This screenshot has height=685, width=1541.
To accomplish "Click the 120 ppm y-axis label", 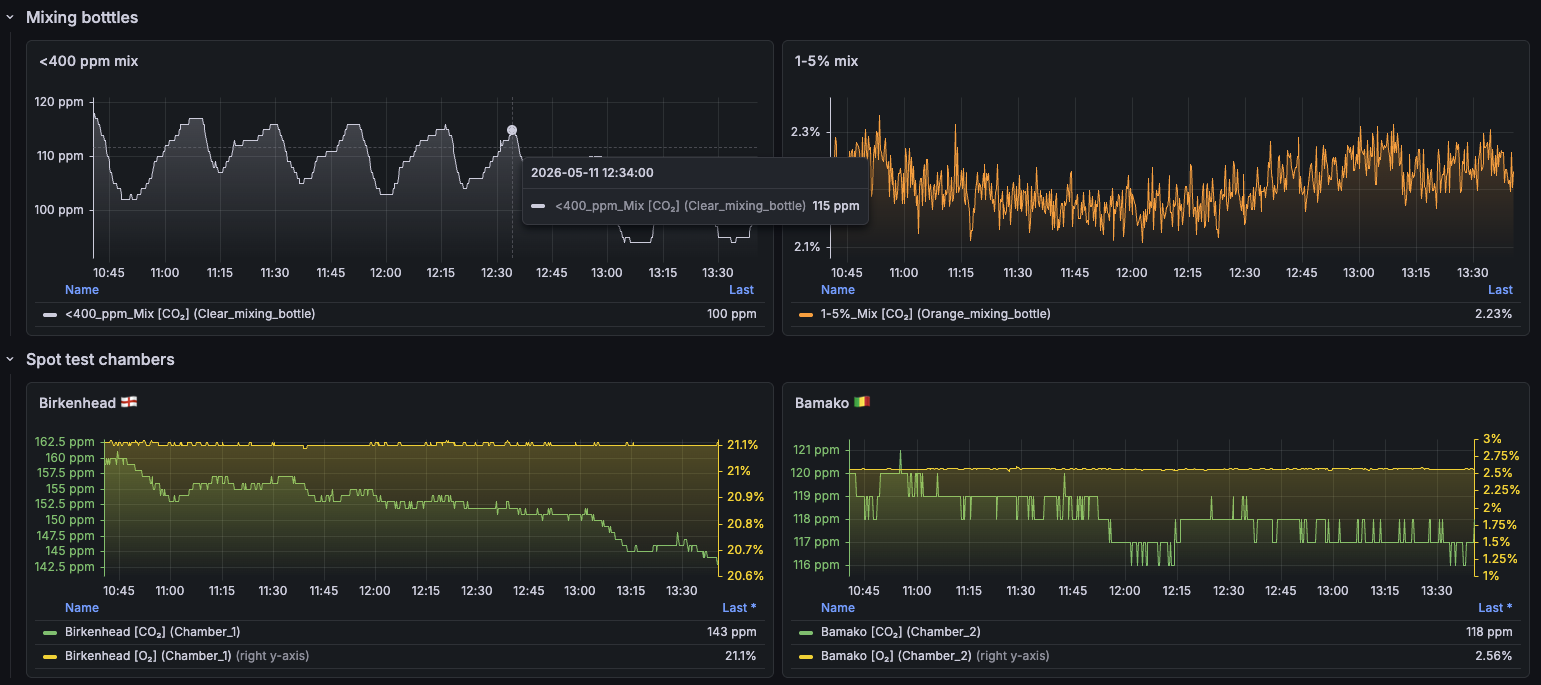I will pyautogui.click(x=59, y=102).
